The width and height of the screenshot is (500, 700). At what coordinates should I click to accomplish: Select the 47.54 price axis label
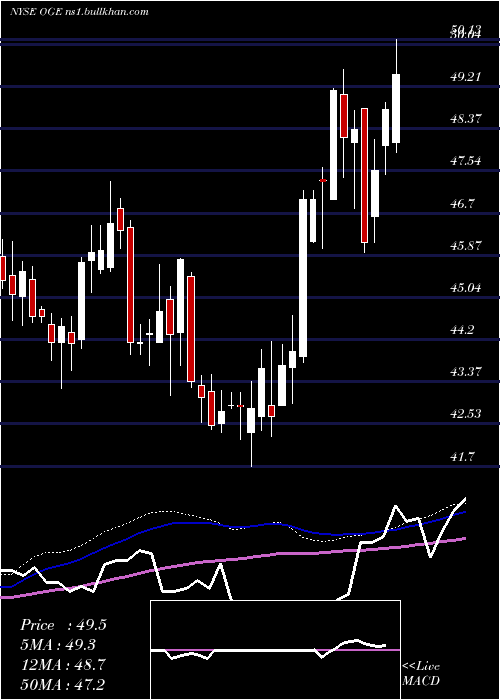pos(466,161)
